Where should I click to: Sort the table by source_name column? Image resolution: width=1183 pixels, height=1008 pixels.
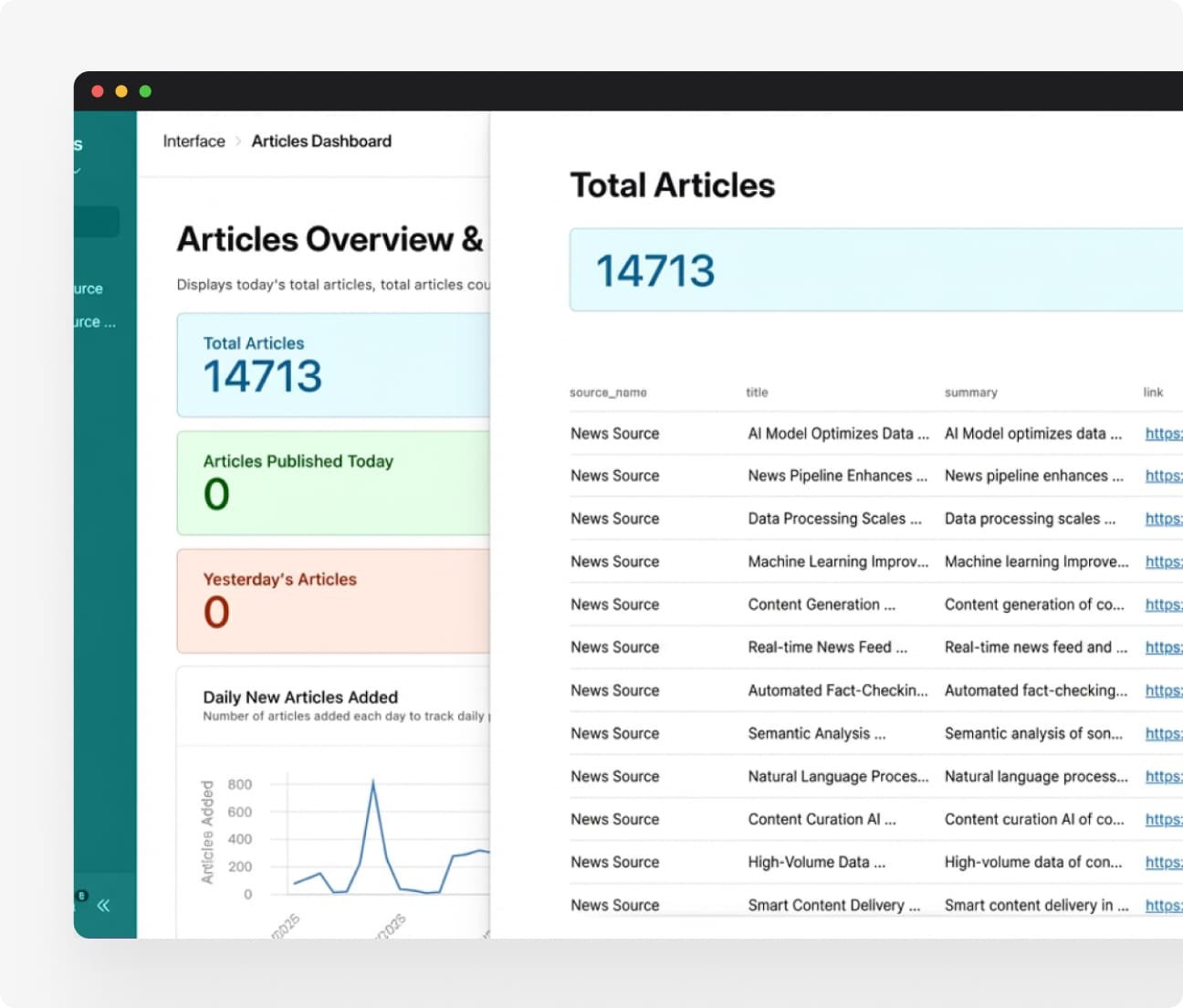point(607,393)
